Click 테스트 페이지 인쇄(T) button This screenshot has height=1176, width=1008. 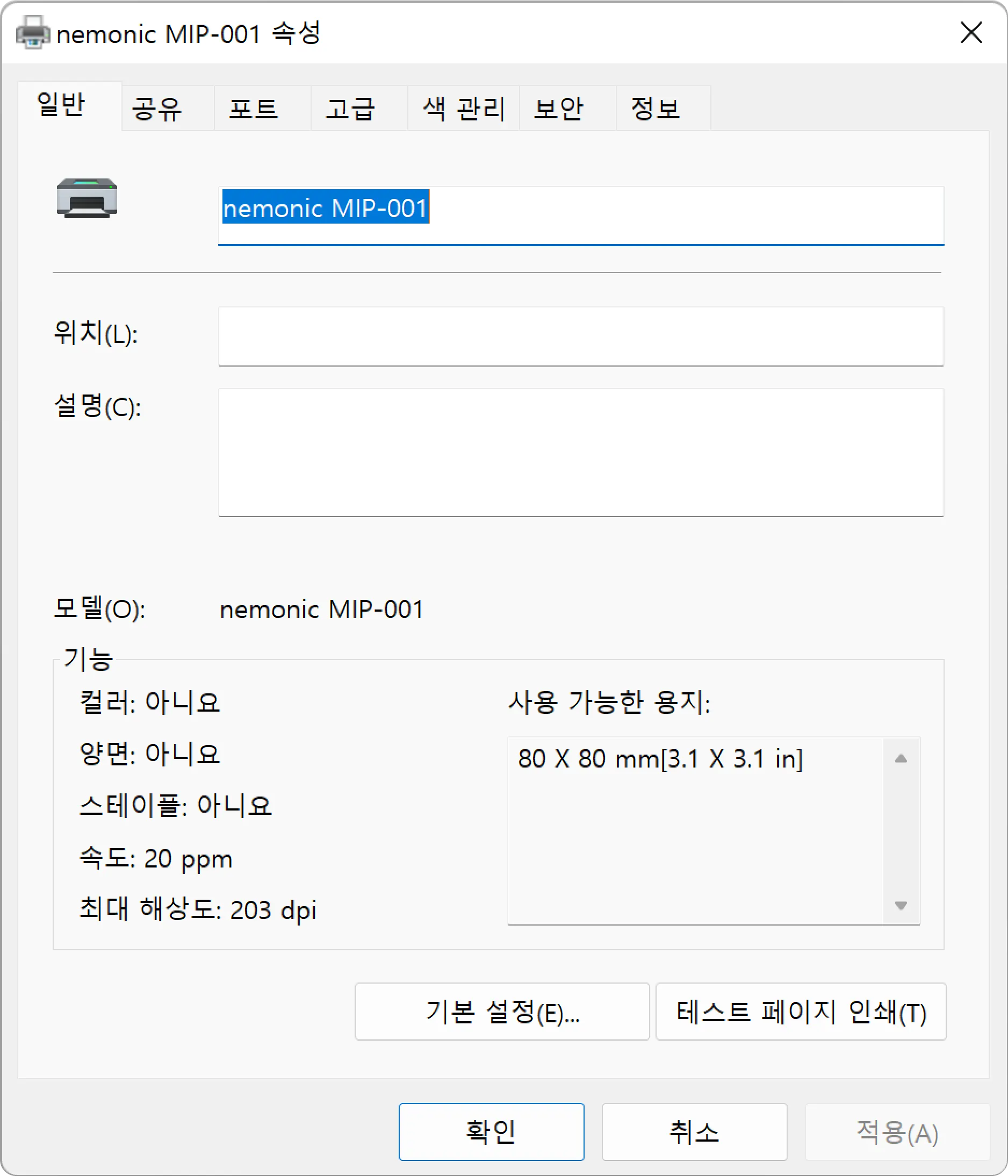[x=801, y=1012]
